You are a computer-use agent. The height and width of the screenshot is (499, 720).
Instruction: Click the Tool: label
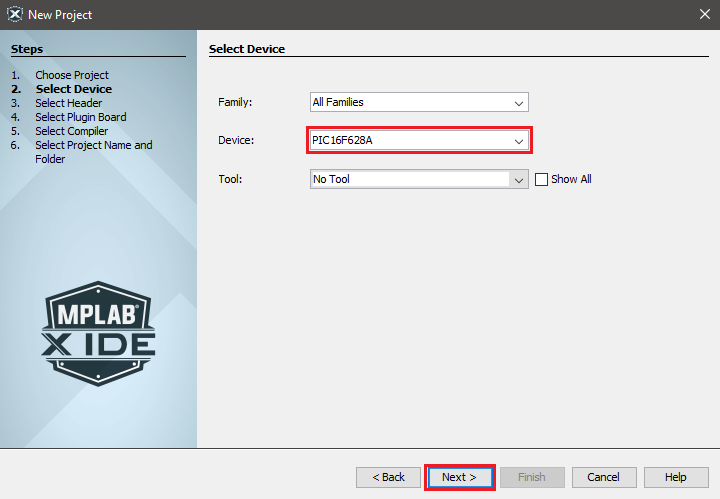point(230,179)
